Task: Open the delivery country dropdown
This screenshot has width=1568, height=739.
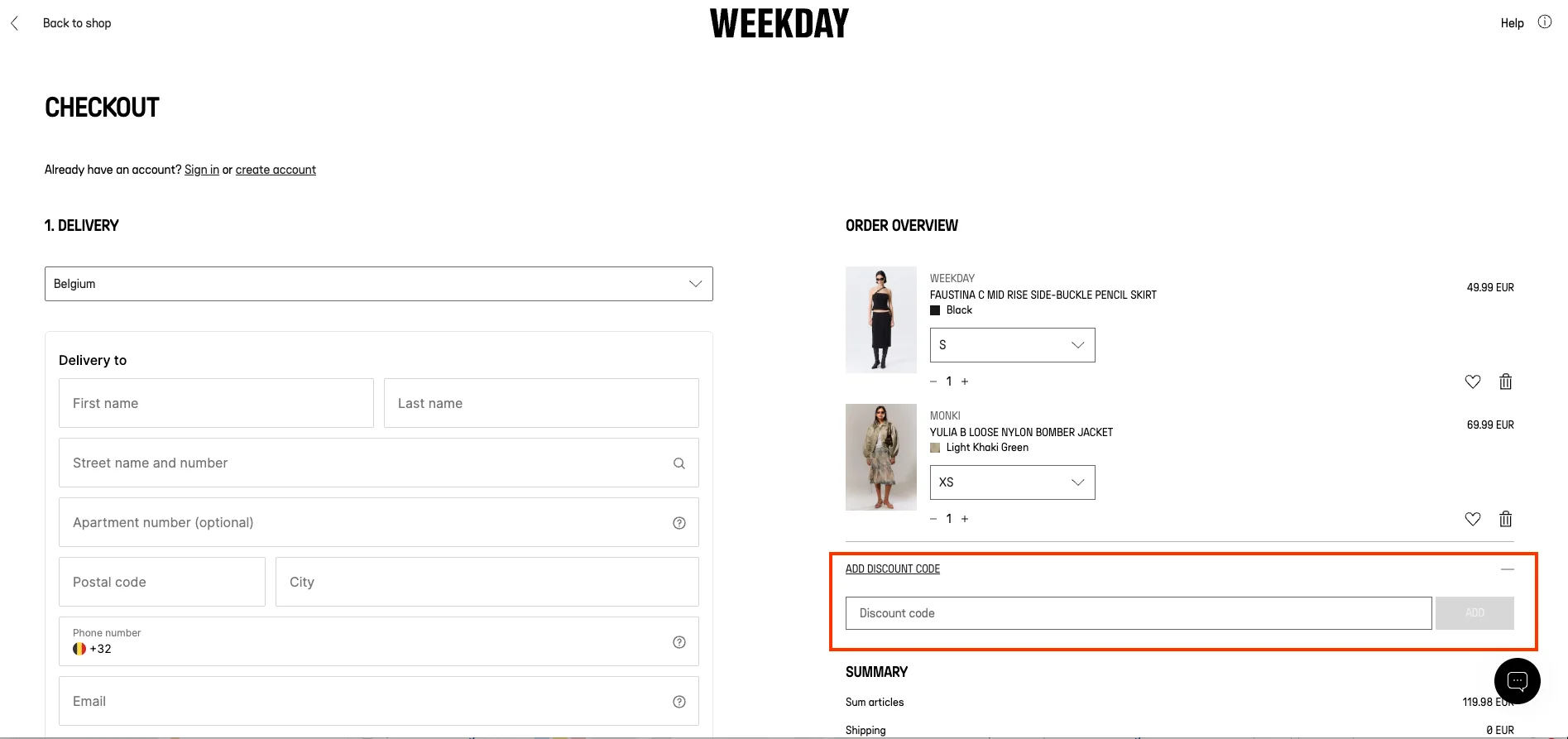Action: pos(378,284)
